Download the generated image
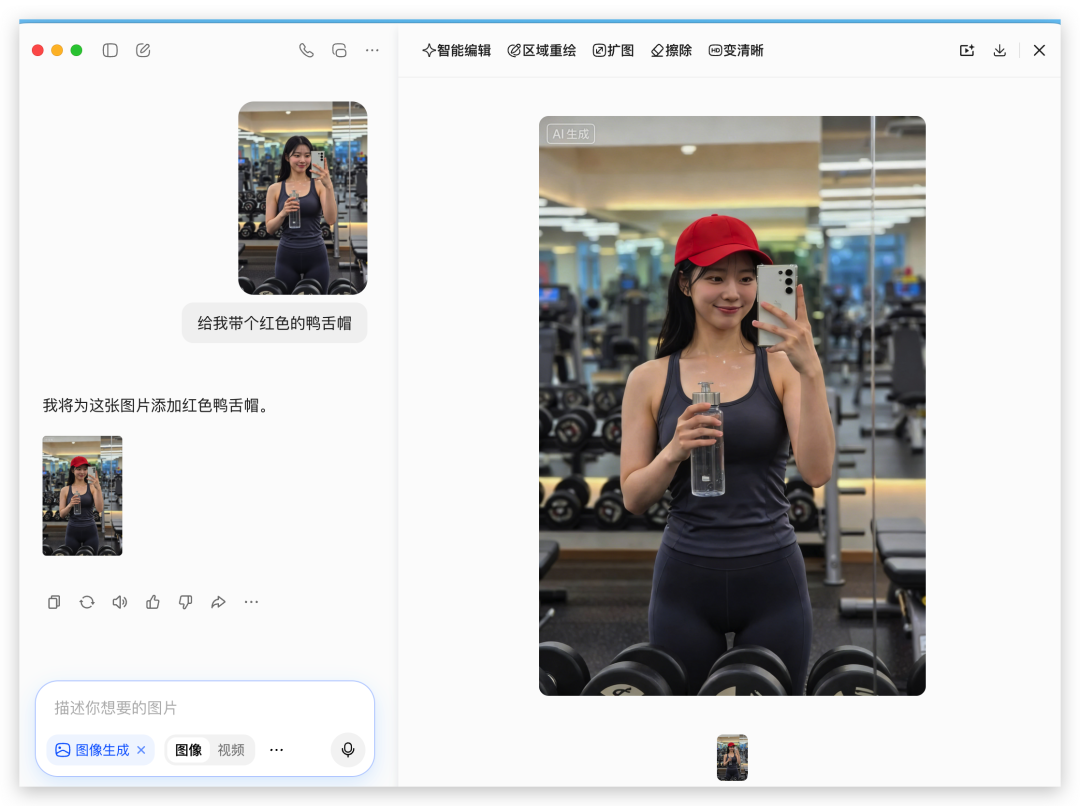The width and height of the screenshot is (1080, 806). click(x=999, y=50)
